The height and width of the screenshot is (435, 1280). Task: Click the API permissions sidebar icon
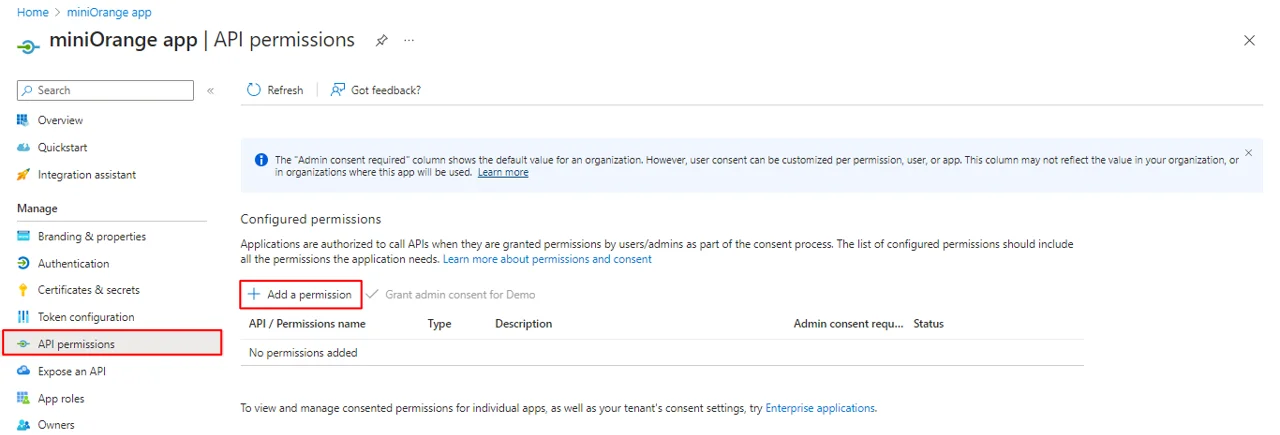[24, 344]
